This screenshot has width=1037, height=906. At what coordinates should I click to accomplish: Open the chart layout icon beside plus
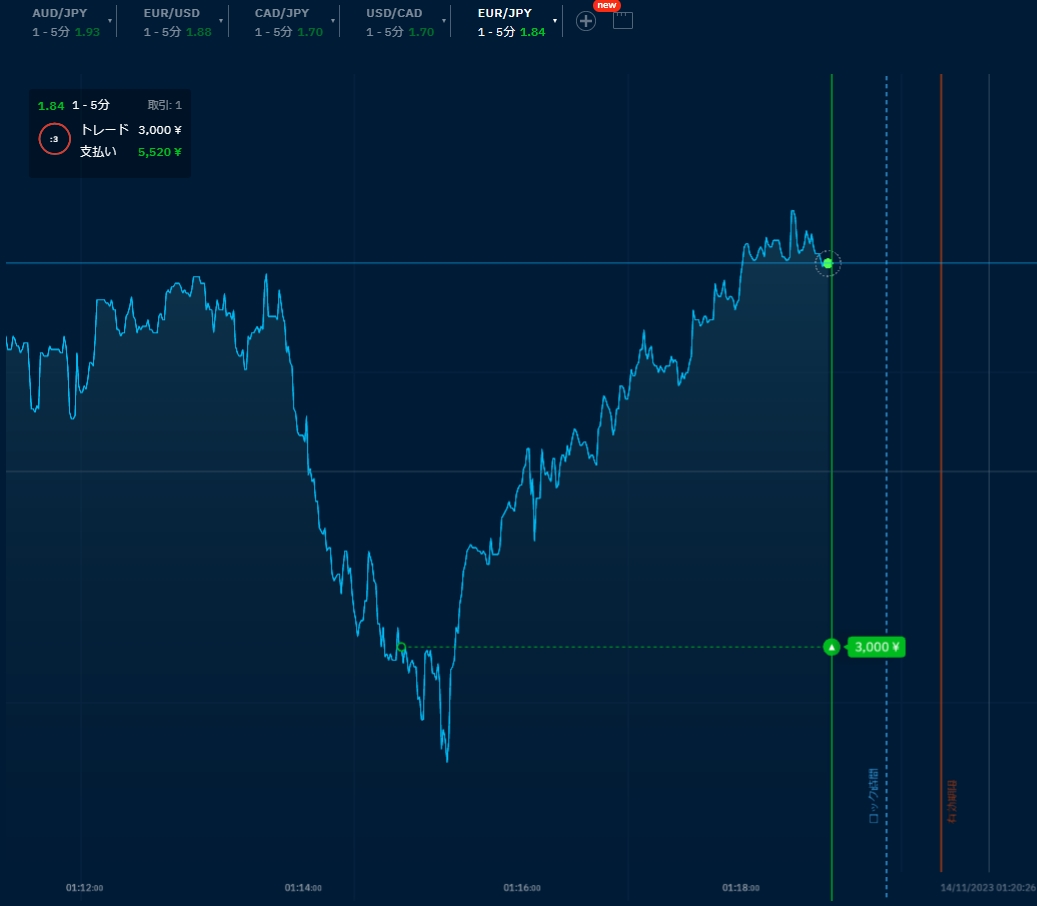coord(623,20)
